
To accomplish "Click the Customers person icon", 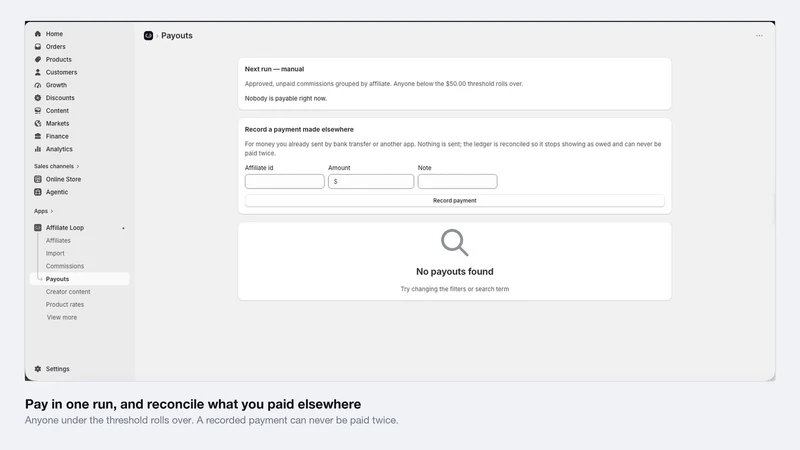I will point(38,72).
